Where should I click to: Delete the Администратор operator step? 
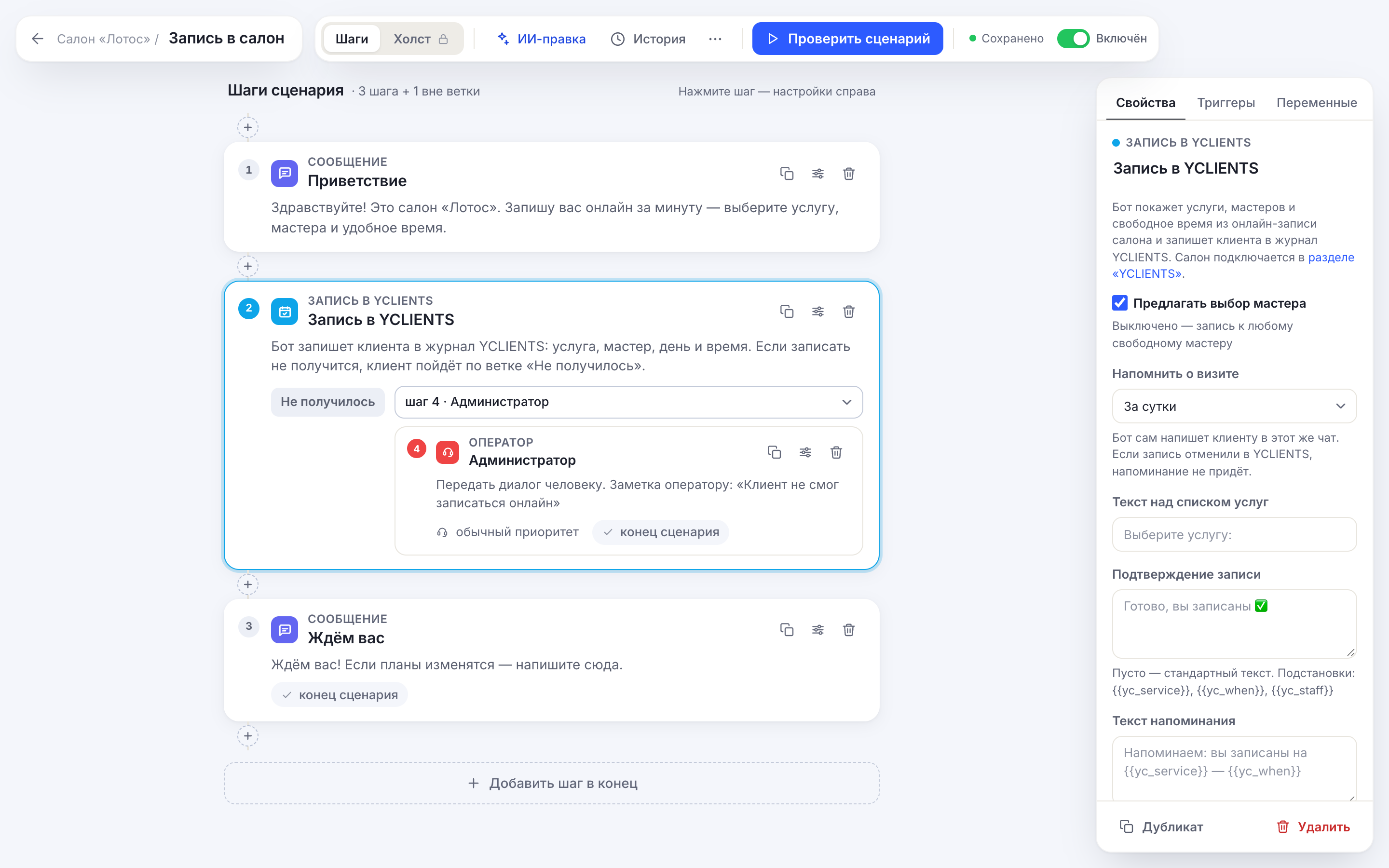click(x=836, y=452)
